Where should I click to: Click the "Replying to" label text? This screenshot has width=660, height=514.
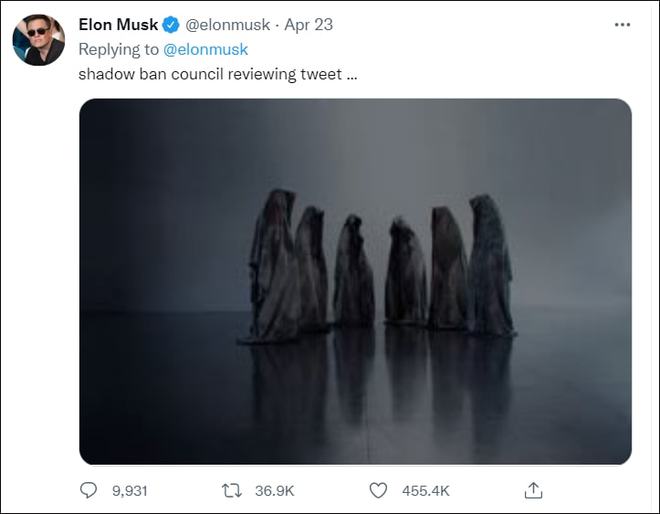[x=119, y=49]
